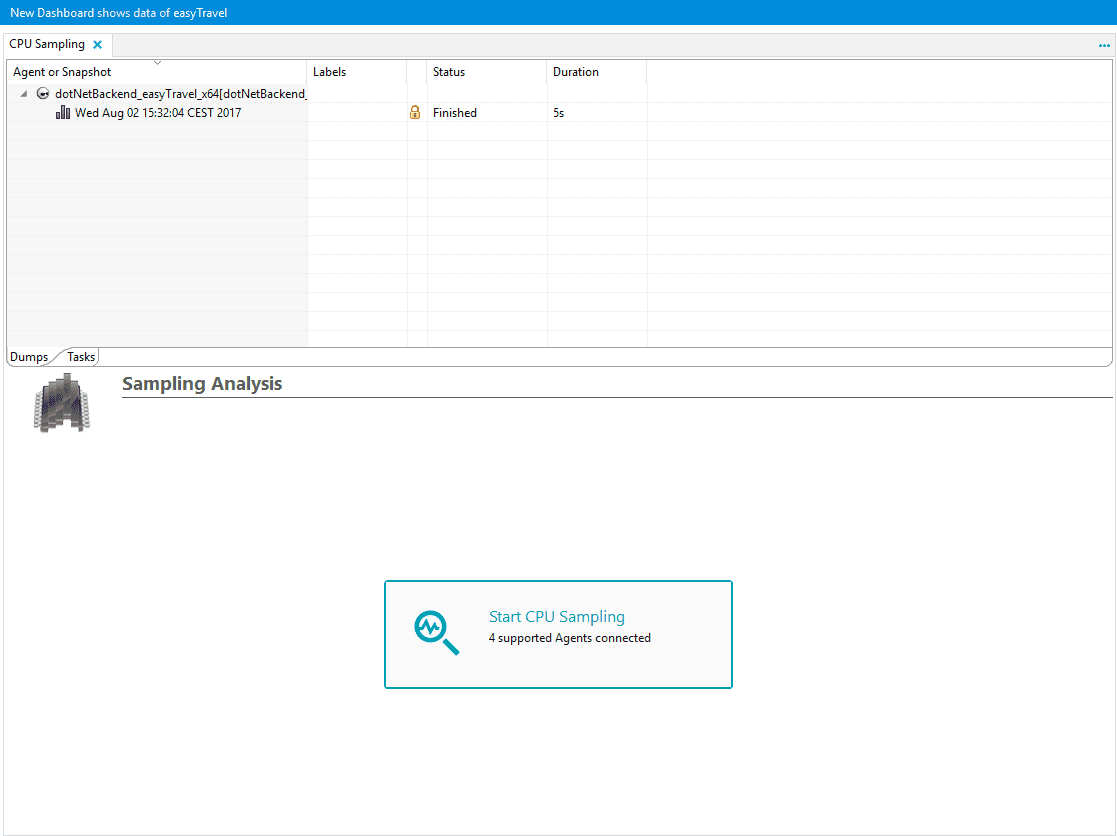
Task: Click the Sampling Analysis heading
Action: point(202,384)
